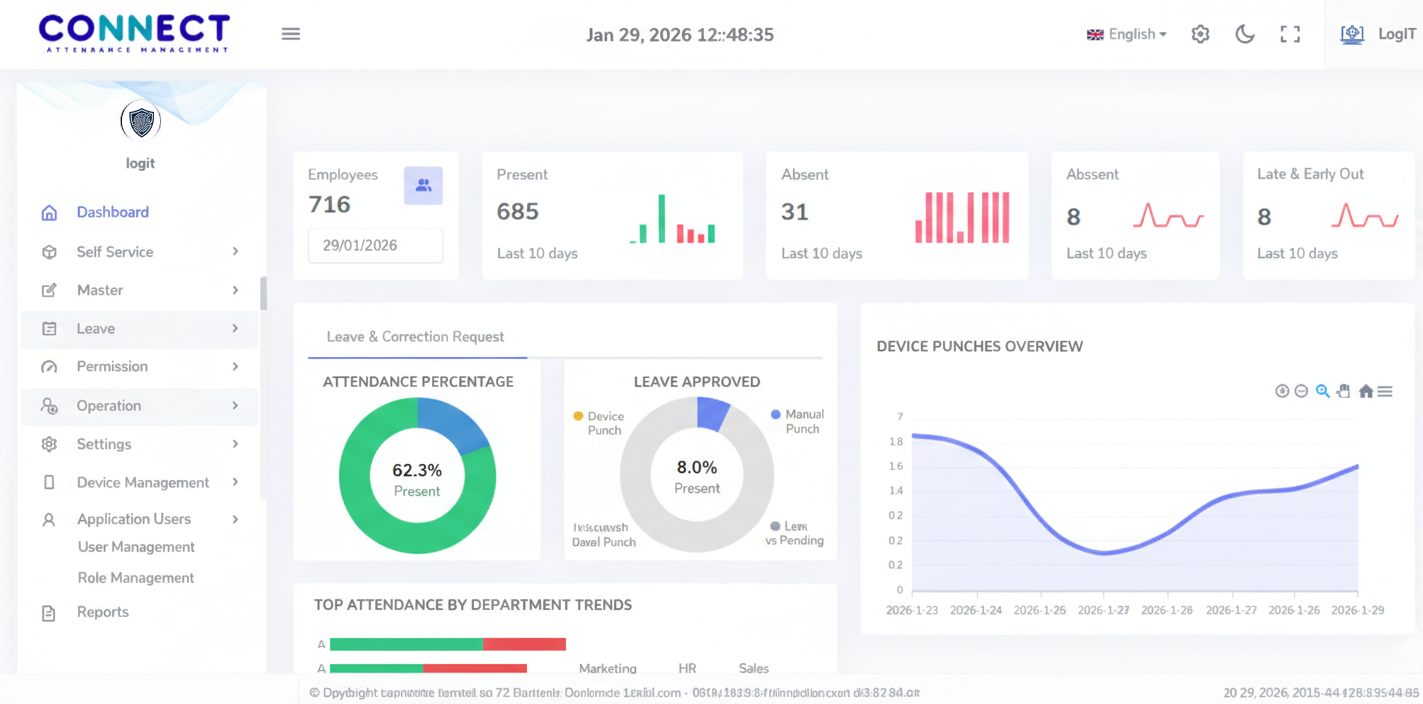Click "716" employees count
The height and width of the screenshot is (704, 1423).
pos(329,205)
